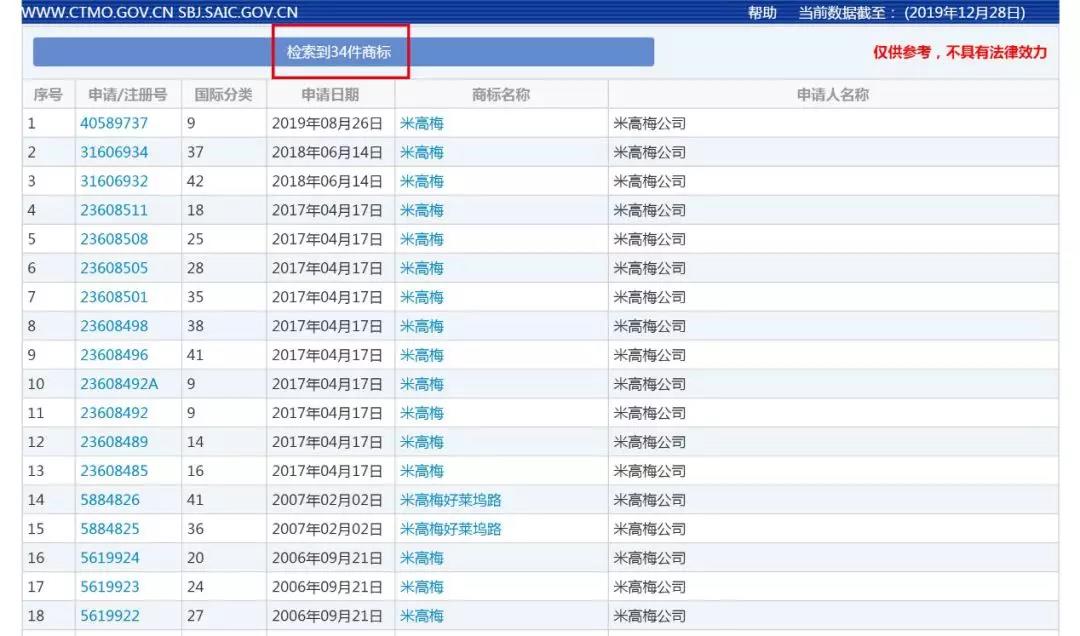
Task: Open registration number 23608485
Action: 114,471
